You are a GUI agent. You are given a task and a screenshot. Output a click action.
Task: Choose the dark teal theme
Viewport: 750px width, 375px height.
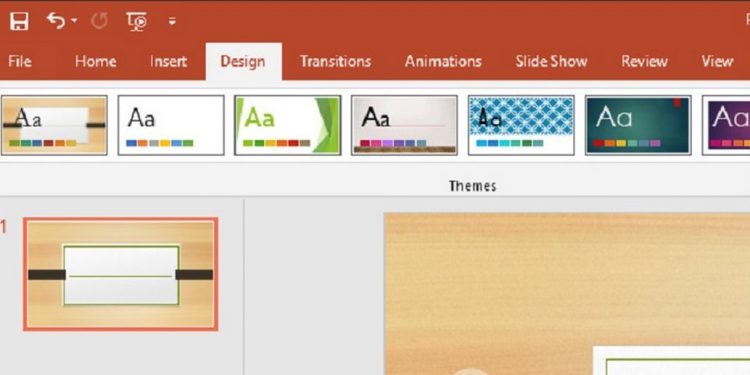pos(638,125)
